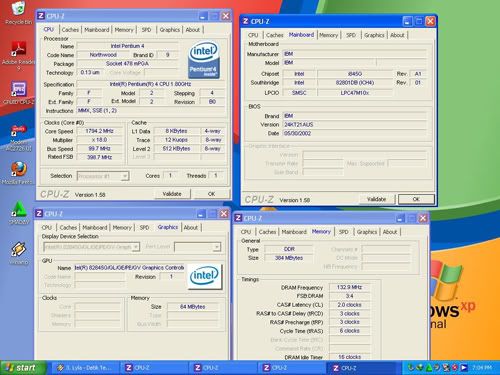Screen dimensions: 500x375
Task: Open Graphics tab in the Memory window
Action: click(x=367, y=232)
